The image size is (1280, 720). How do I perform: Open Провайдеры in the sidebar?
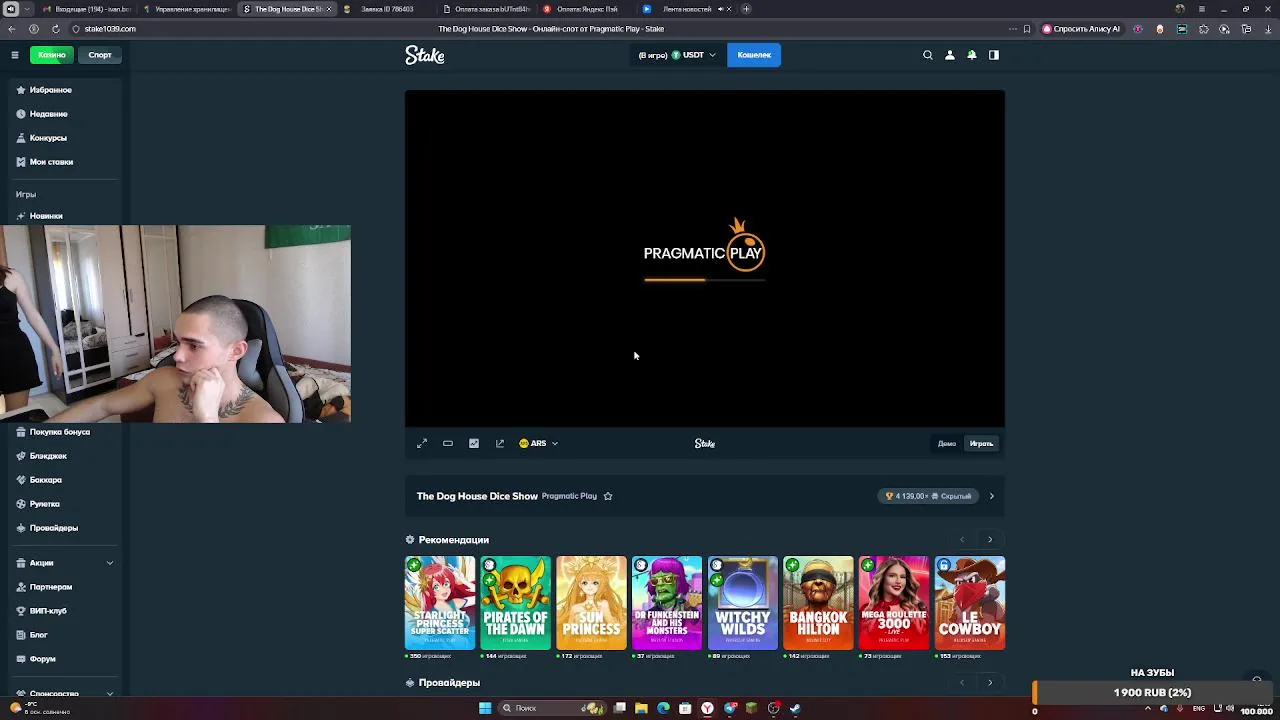pyautogui.click(x=53, y=528)
